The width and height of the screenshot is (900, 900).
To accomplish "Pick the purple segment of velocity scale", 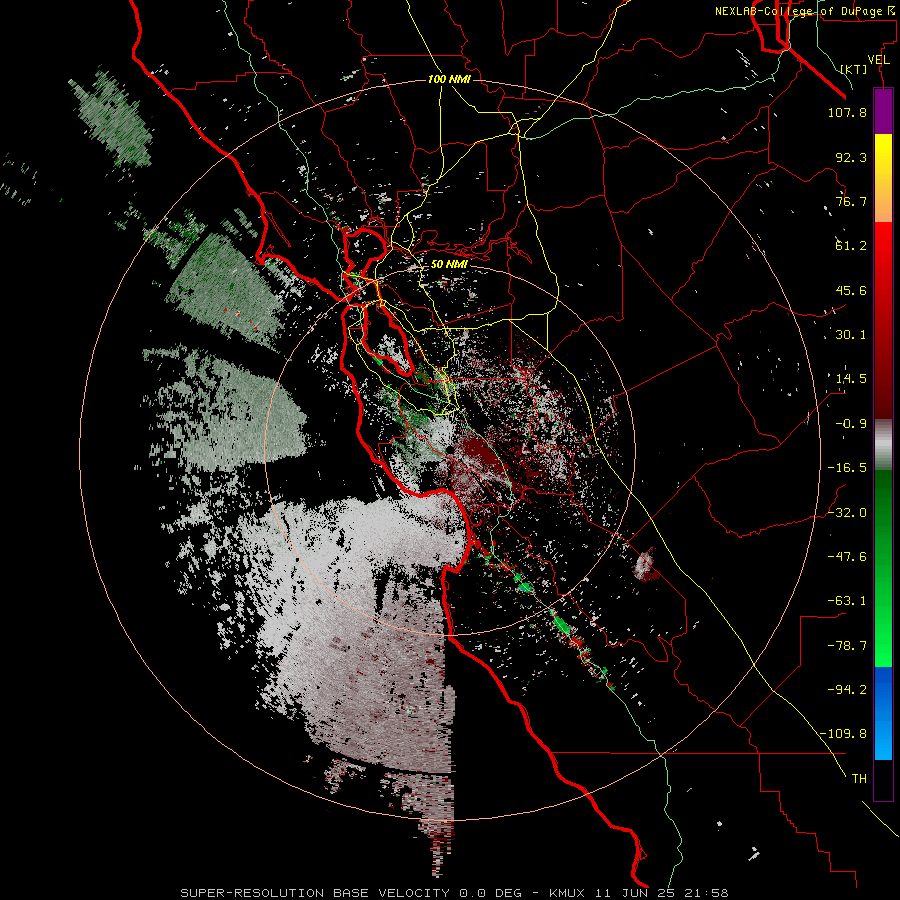I will [883, 111].
